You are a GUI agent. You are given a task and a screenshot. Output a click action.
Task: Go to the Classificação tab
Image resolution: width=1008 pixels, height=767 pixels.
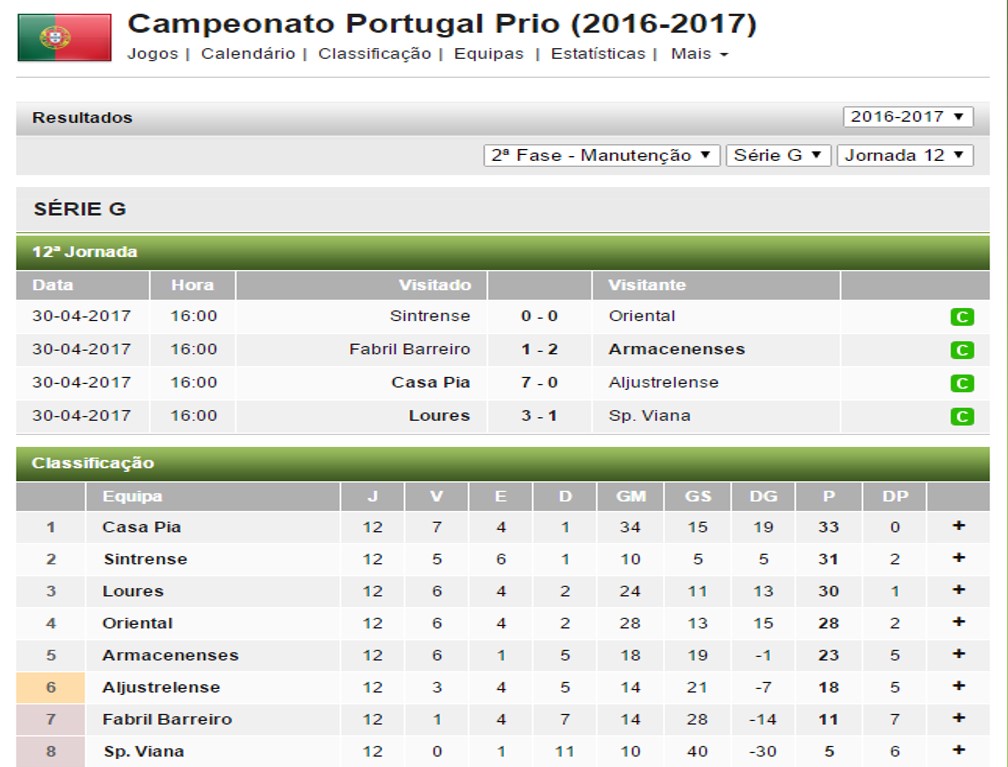[x=374, y=54]
